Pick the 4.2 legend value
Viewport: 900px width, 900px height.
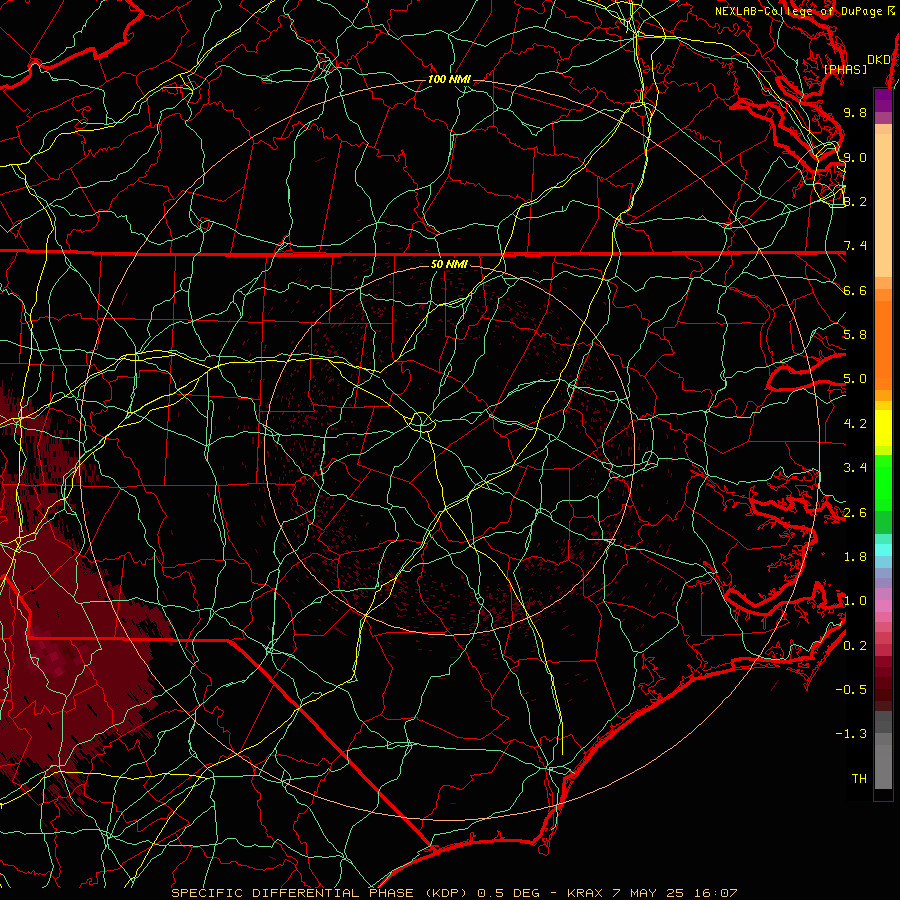[855, 424]
